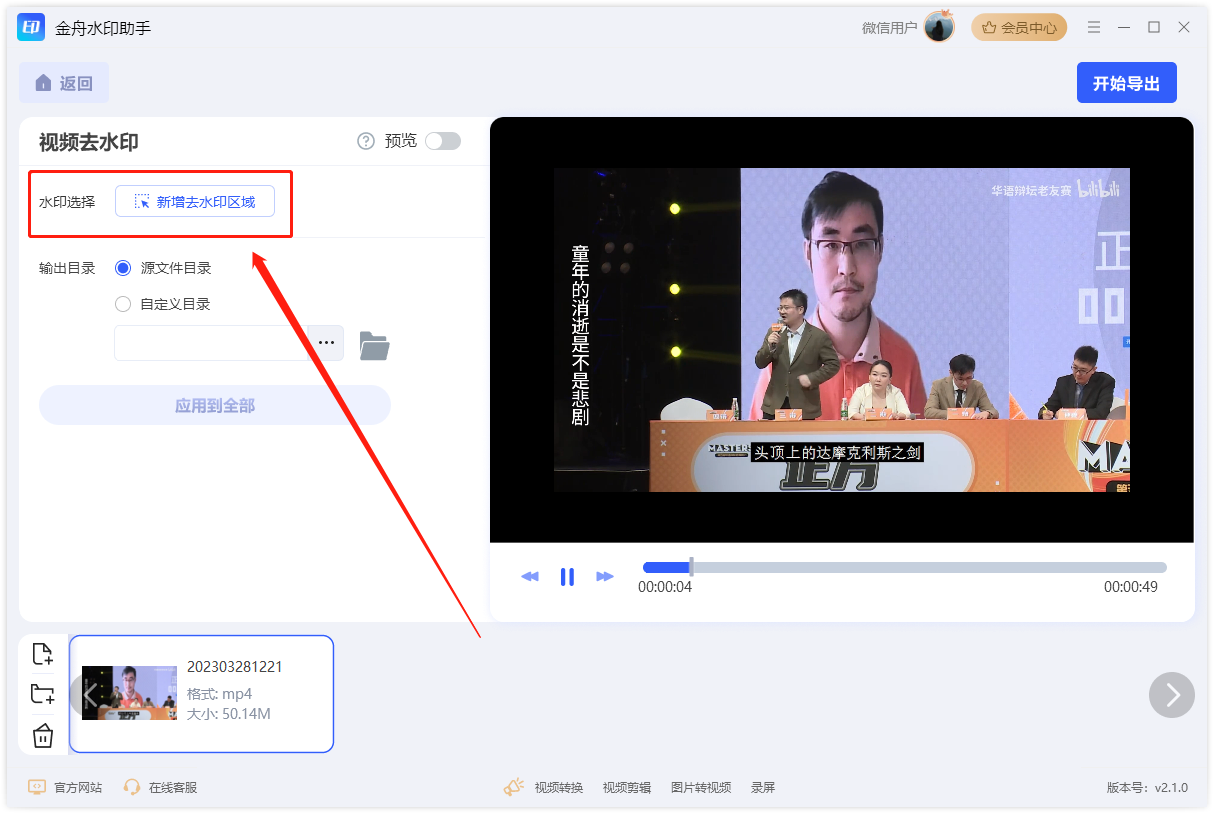This screenshot has height=814, width=1214.
Task: Click the 视频转换 icon at the bottom
Action: point(513,786)
